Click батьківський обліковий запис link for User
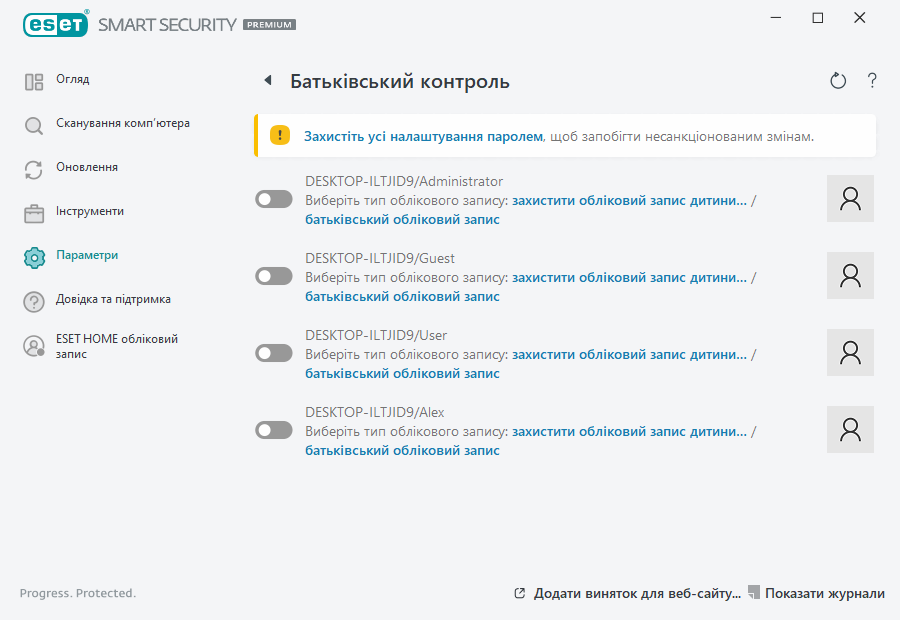 click(402, 373)
